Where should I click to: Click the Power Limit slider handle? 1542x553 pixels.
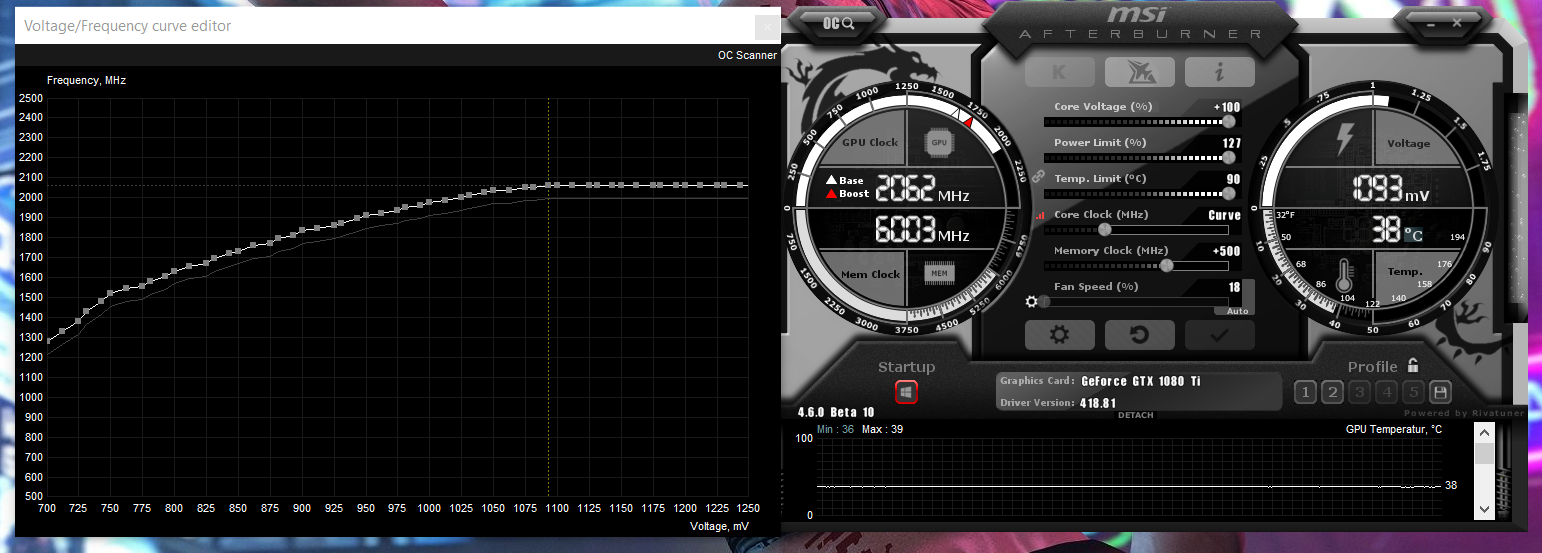(x=1229, y=157)
